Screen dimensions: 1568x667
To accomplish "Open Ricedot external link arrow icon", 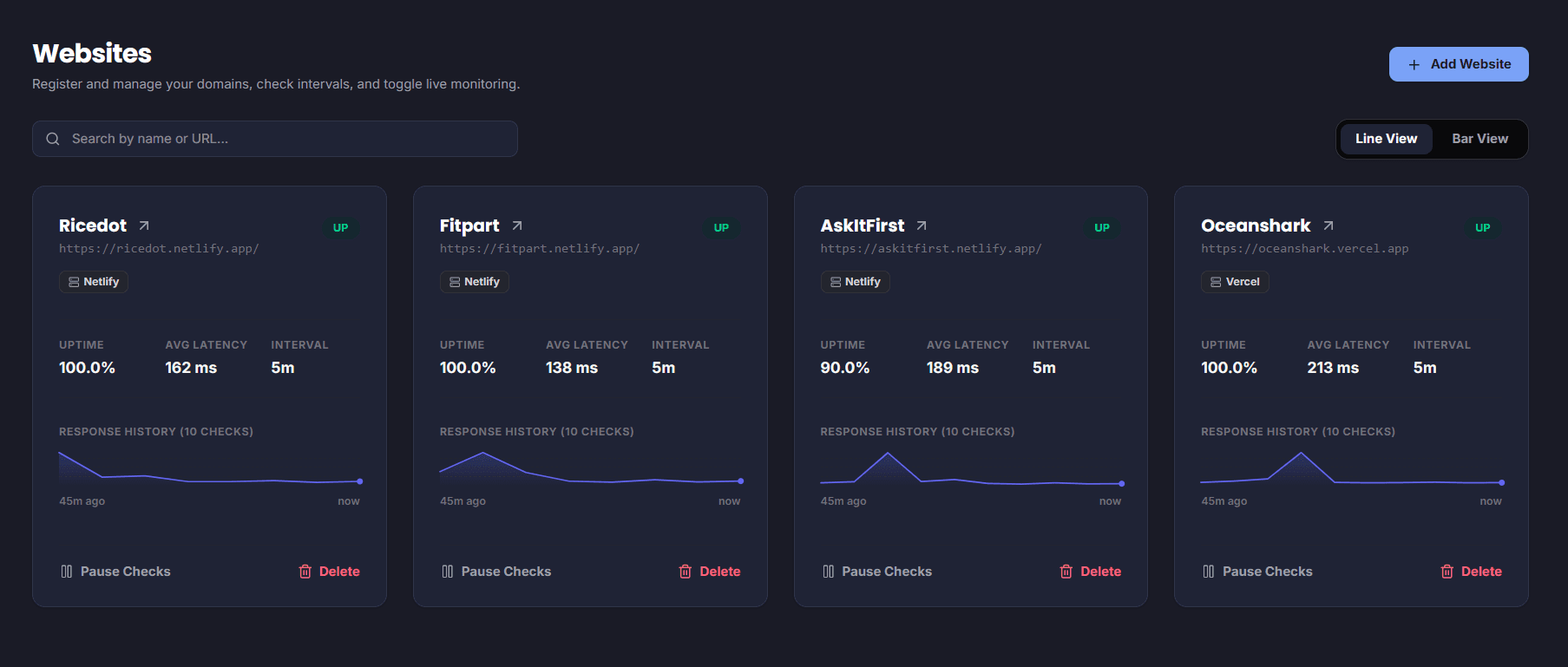I will [144, 226].
